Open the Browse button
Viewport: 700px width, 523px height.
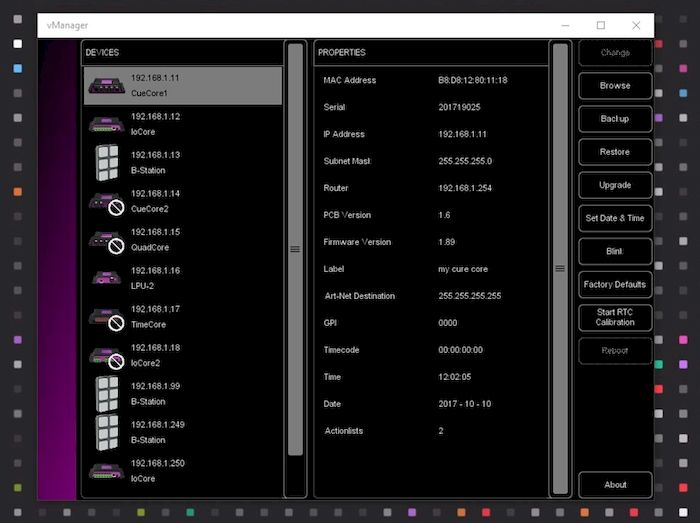point(615,86)
